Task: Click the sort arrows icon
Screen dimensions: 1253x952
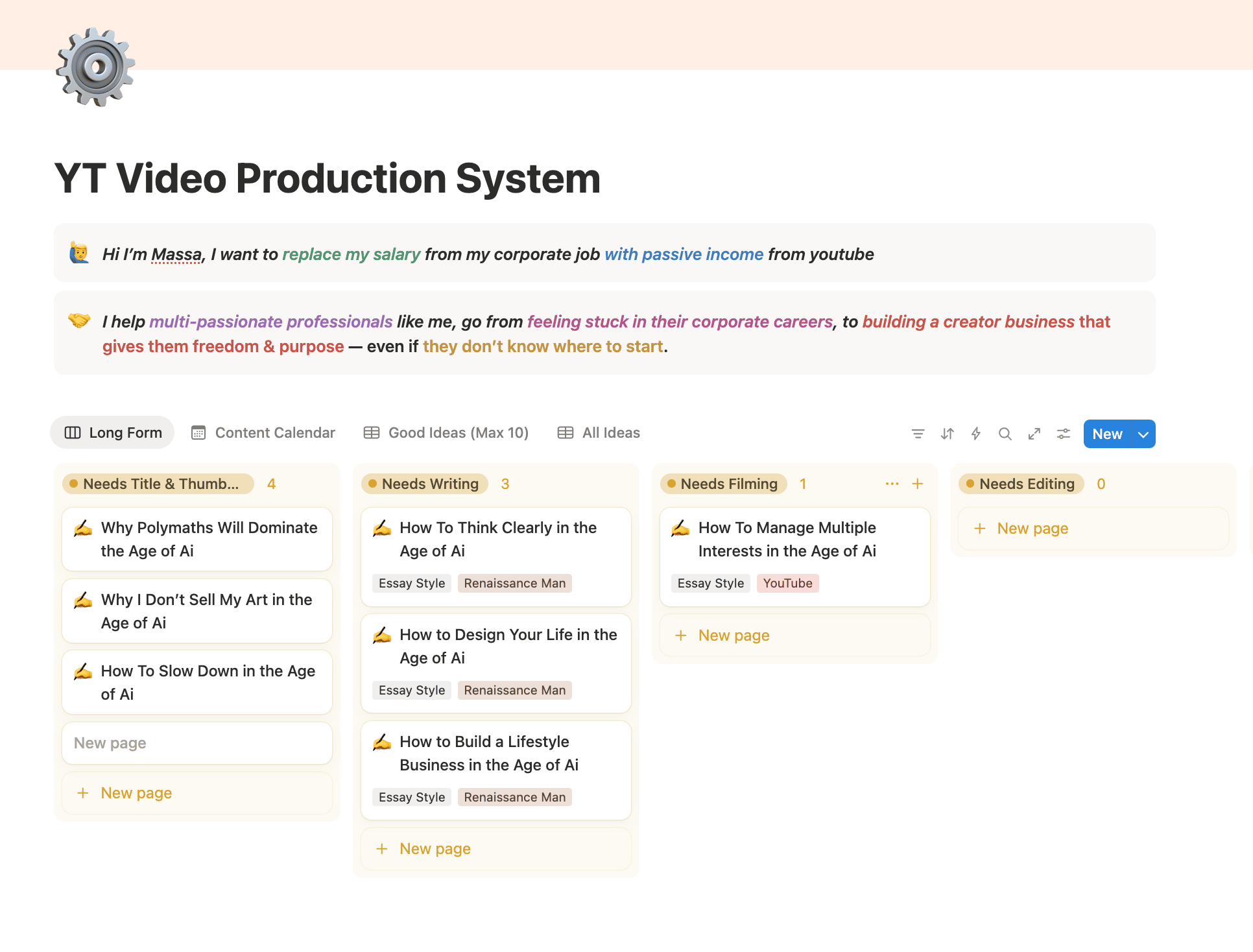Action: click(x=947, y=434)
